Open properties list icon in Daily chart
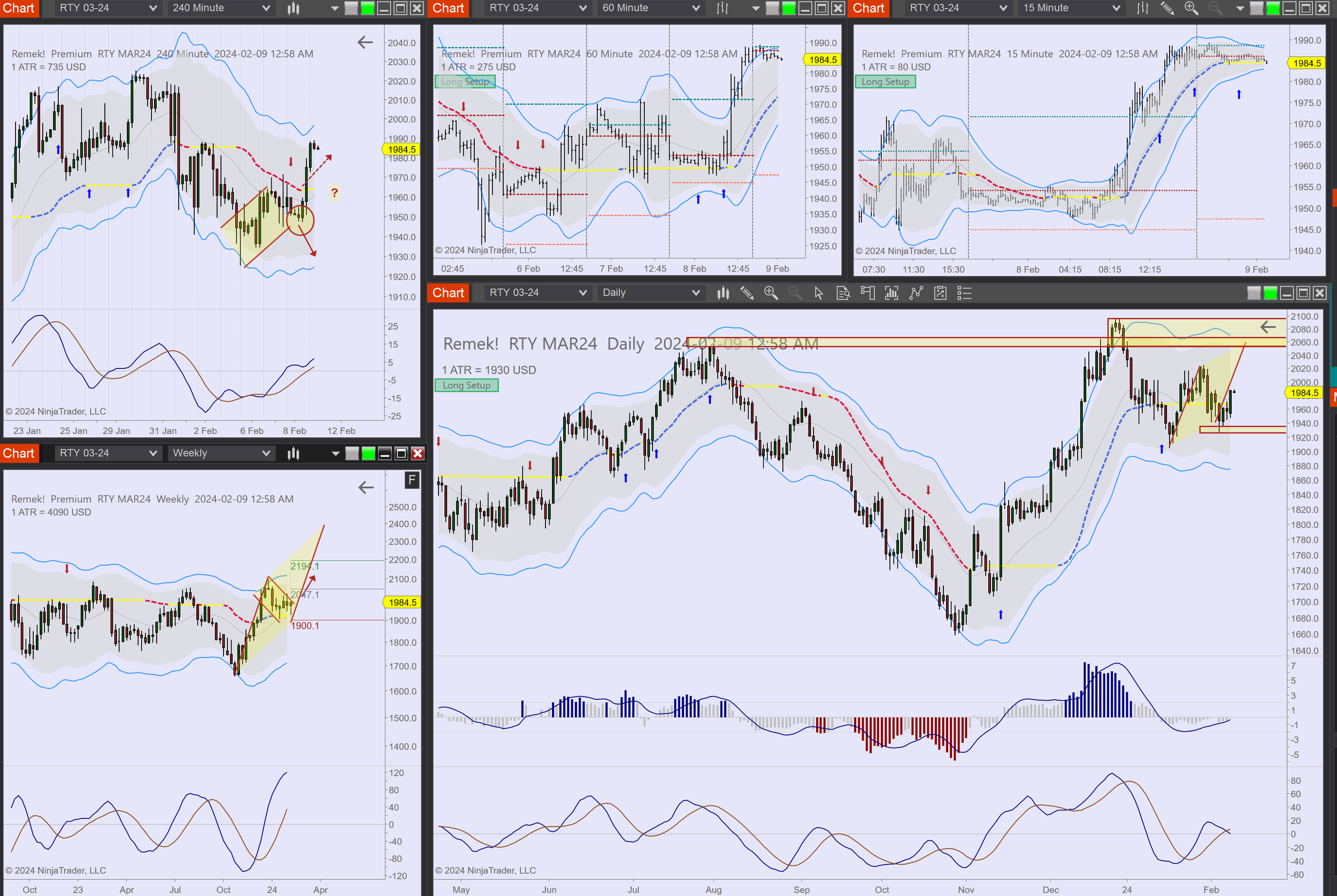 click(x=964, y=293)
